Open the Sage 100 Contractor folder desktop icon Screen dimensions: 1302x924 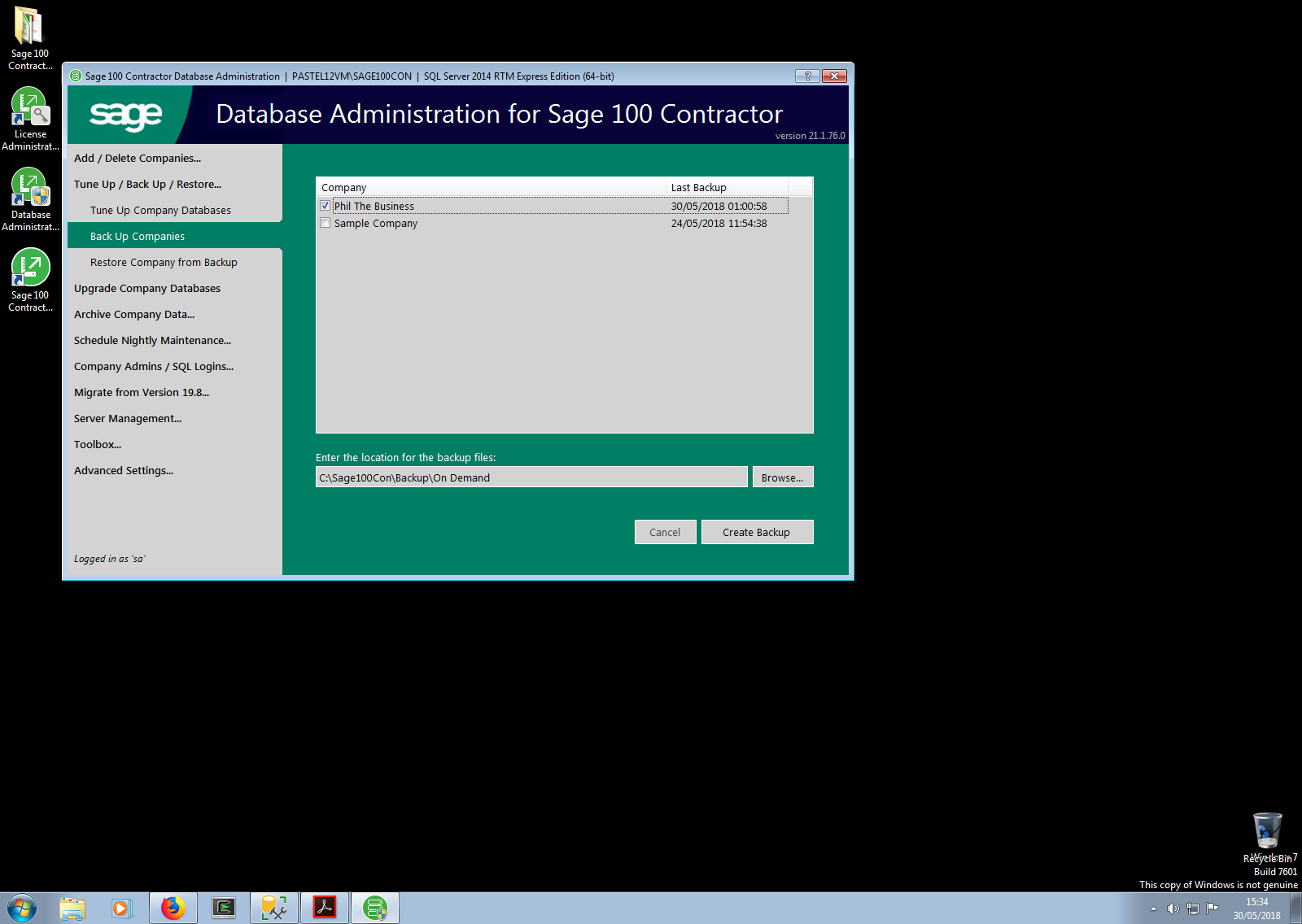click(x=30, y=38)
